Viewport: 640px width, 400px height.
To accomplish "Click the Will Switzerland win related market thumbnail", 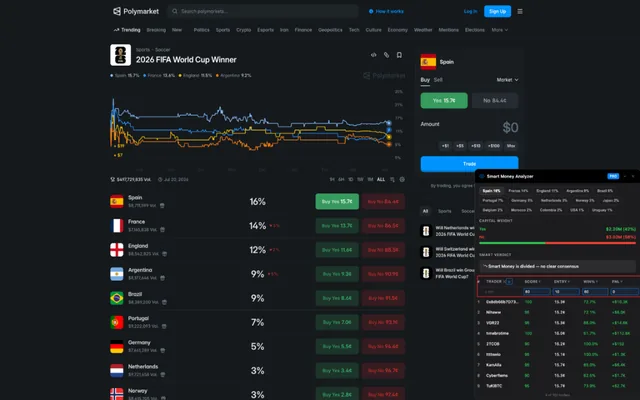I will coord(426,252).
